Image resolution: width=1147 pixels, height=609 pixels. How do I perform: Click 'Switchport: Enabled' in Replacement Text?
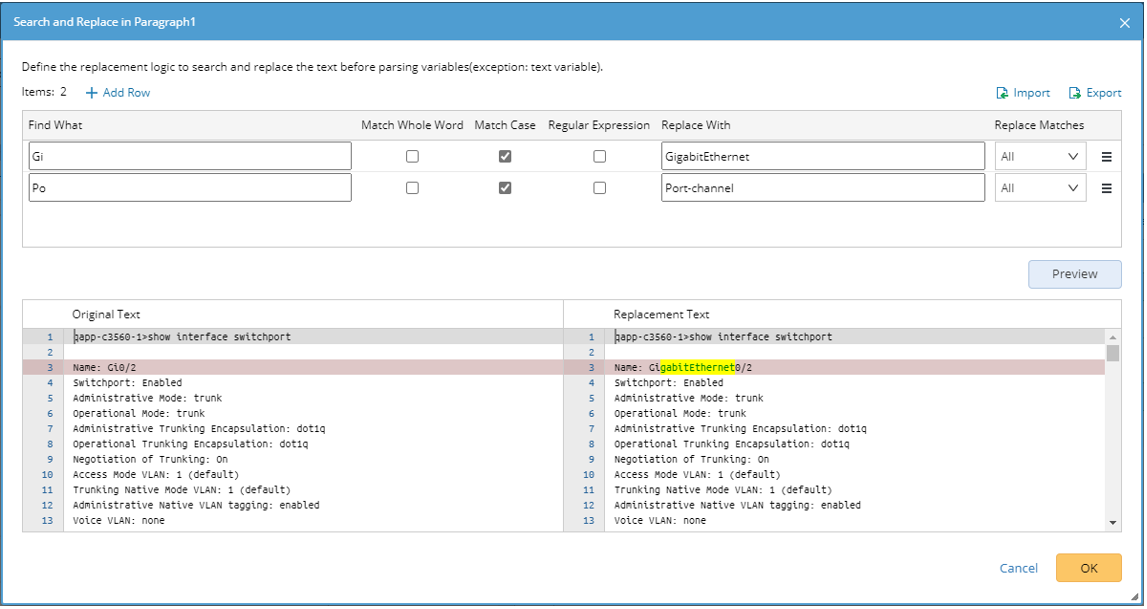coord(669,383)
